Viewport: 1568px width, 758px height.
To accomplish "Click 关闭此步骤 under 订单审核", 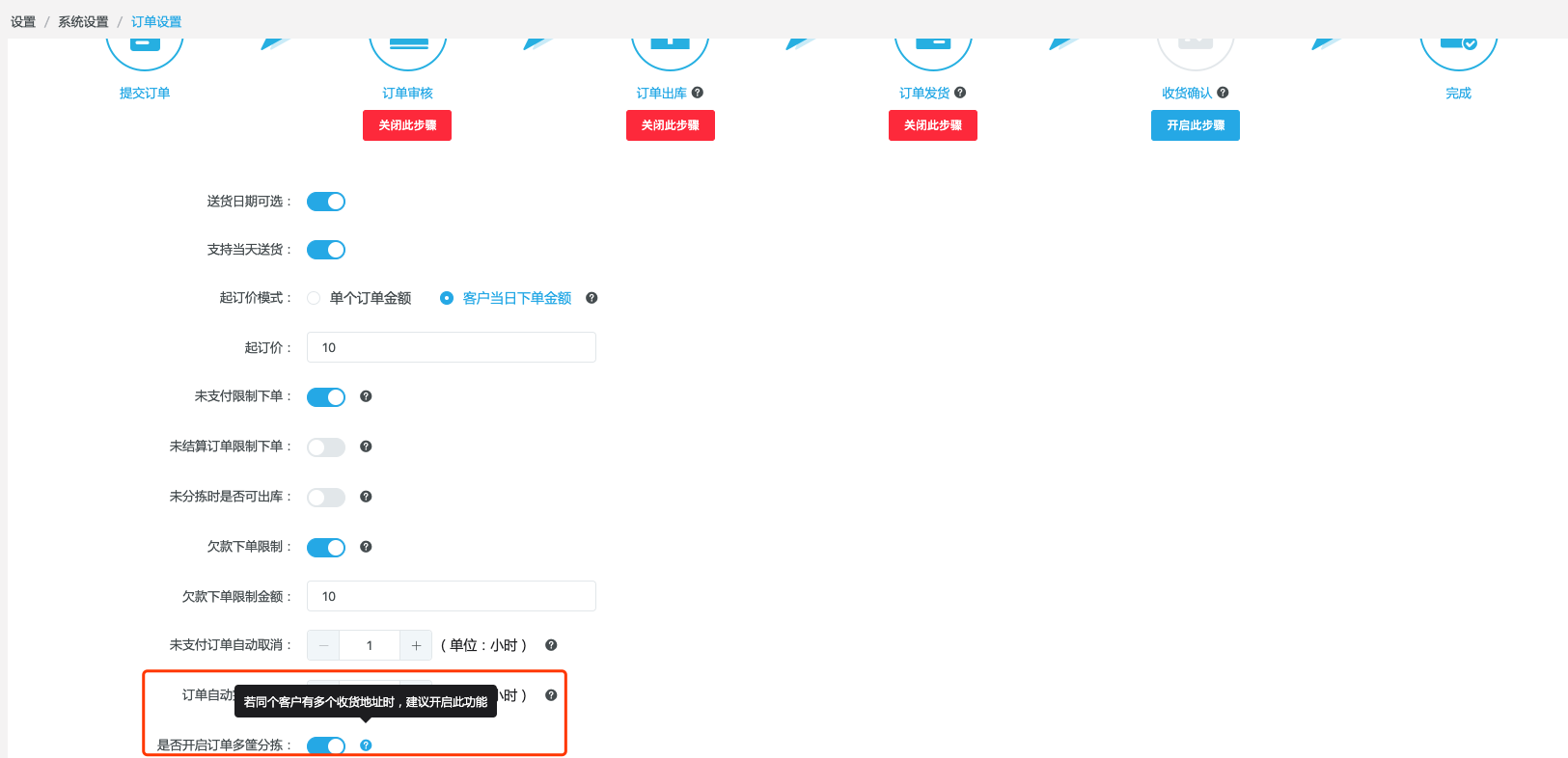I will coord(407,125).
